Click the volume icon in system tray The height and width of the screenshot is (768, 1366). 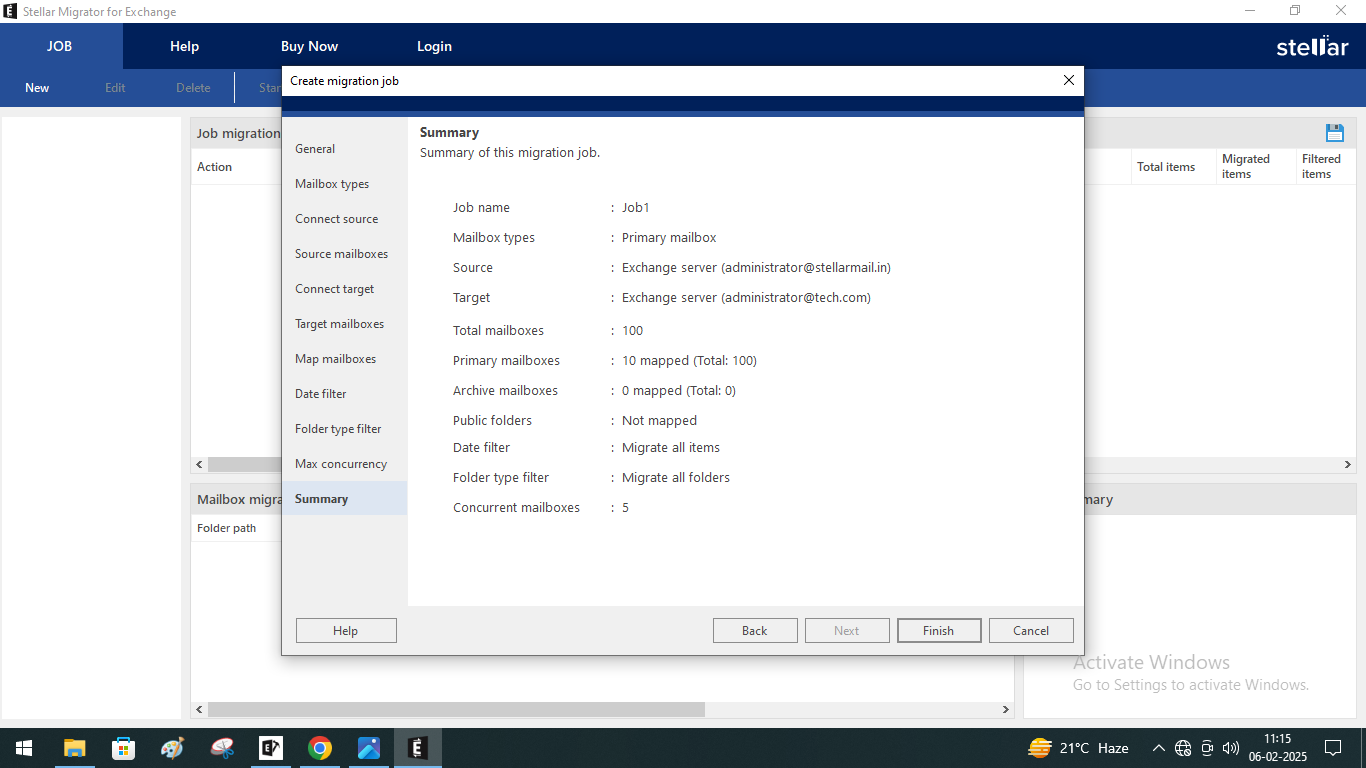[x=1231, y=748]
